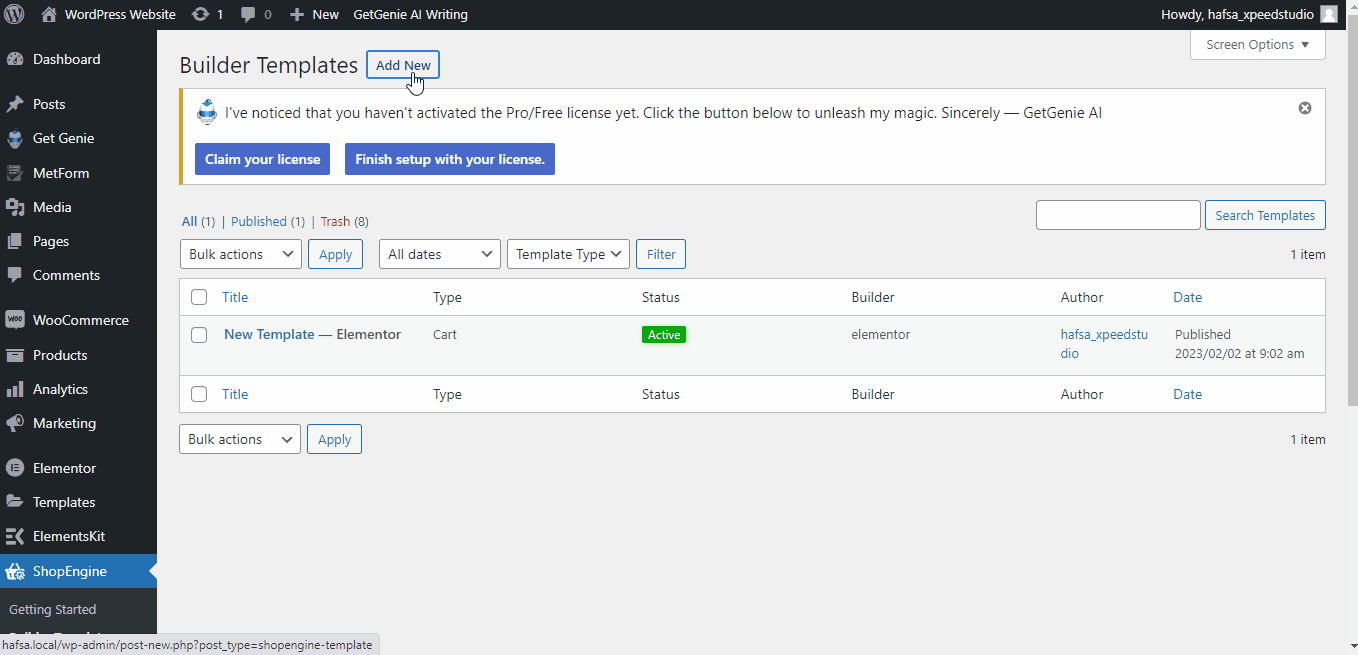Image resolution: width=1358 pixels, height=655 pixels.
Task: Click the GetGenie robot mascot icon
Action: [x=207, y=112]
